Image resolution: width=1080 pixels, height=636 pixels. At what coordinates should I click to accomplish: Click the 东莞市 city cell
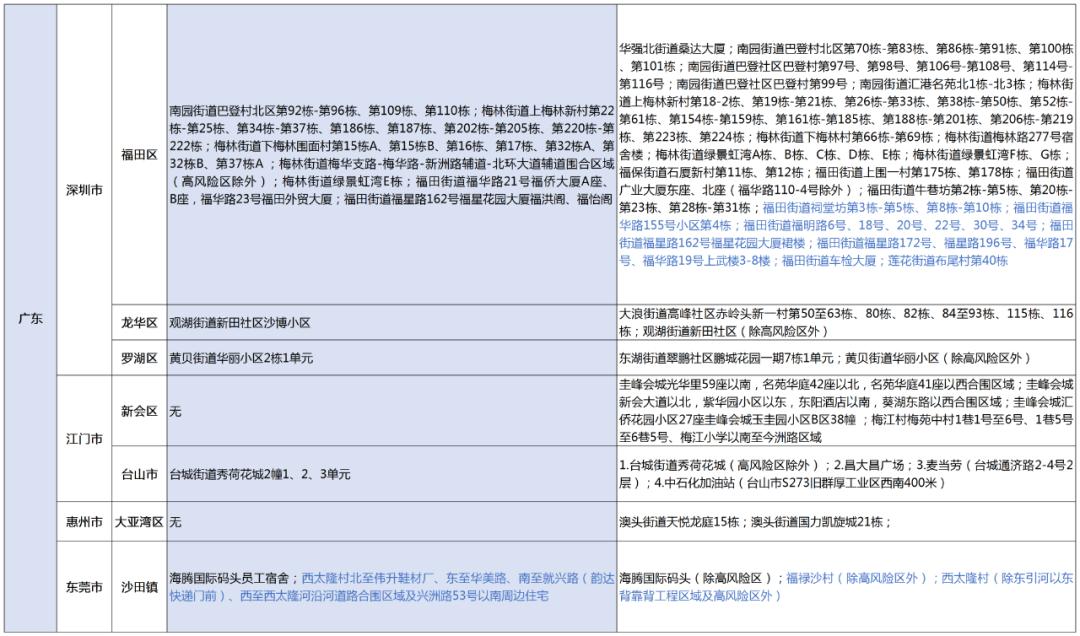(x=83, y=587)
